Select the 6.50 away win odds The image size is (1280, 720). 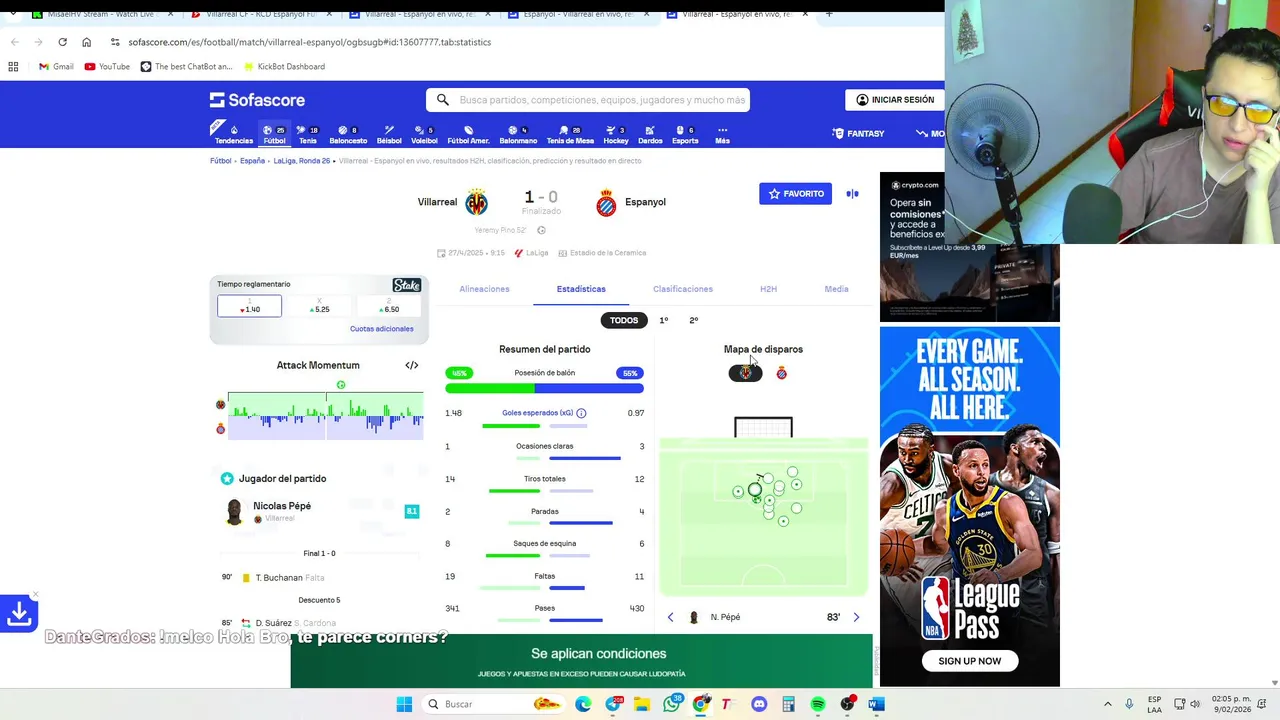pyautogui.click(x=389, y=306)
